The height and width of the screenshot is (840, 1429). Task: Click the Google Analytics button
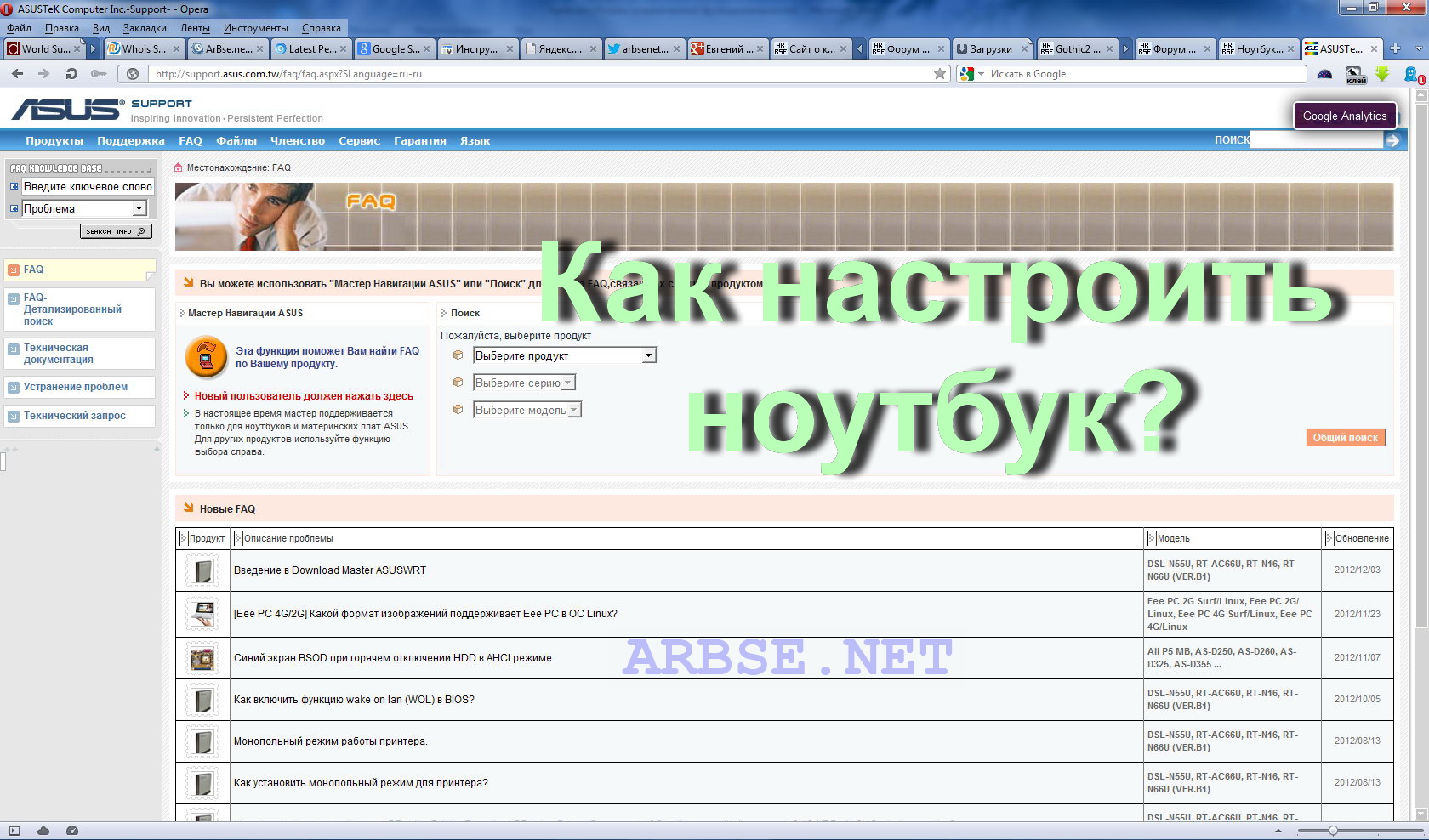1345,116
